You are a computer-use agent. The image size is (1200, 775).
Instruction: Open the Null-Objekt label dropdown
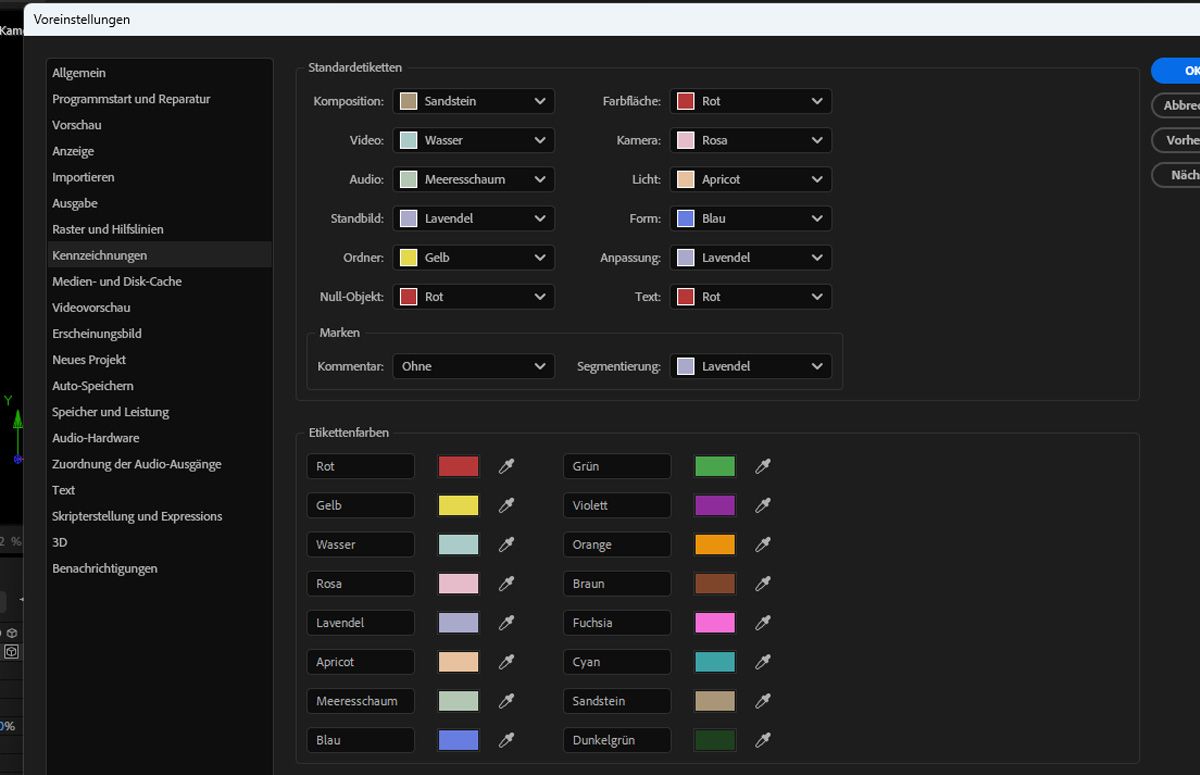click(x=474, y=297)
